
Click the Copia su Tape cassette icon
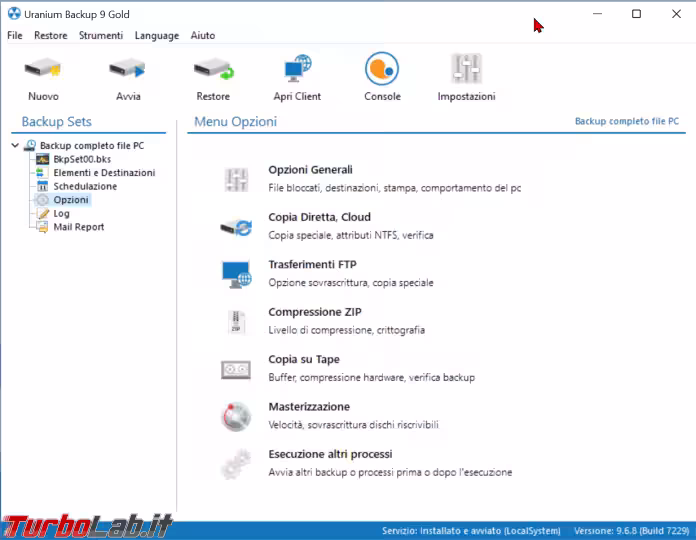point(236,370)
